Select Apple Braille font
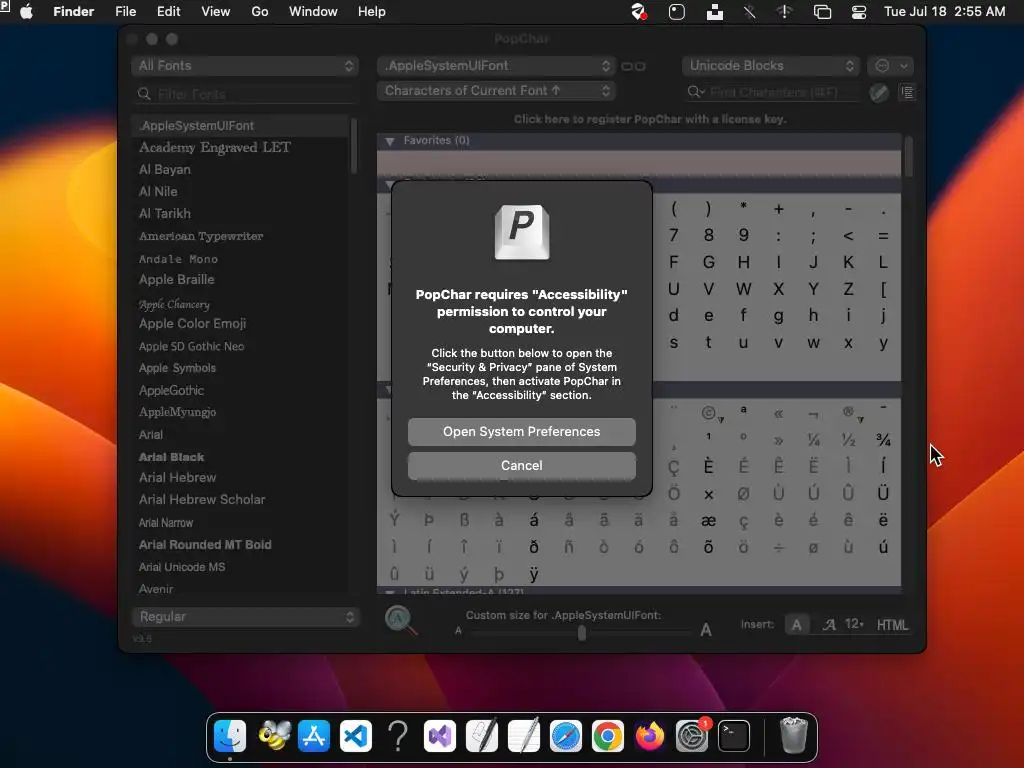 click(x=176, y=280)
